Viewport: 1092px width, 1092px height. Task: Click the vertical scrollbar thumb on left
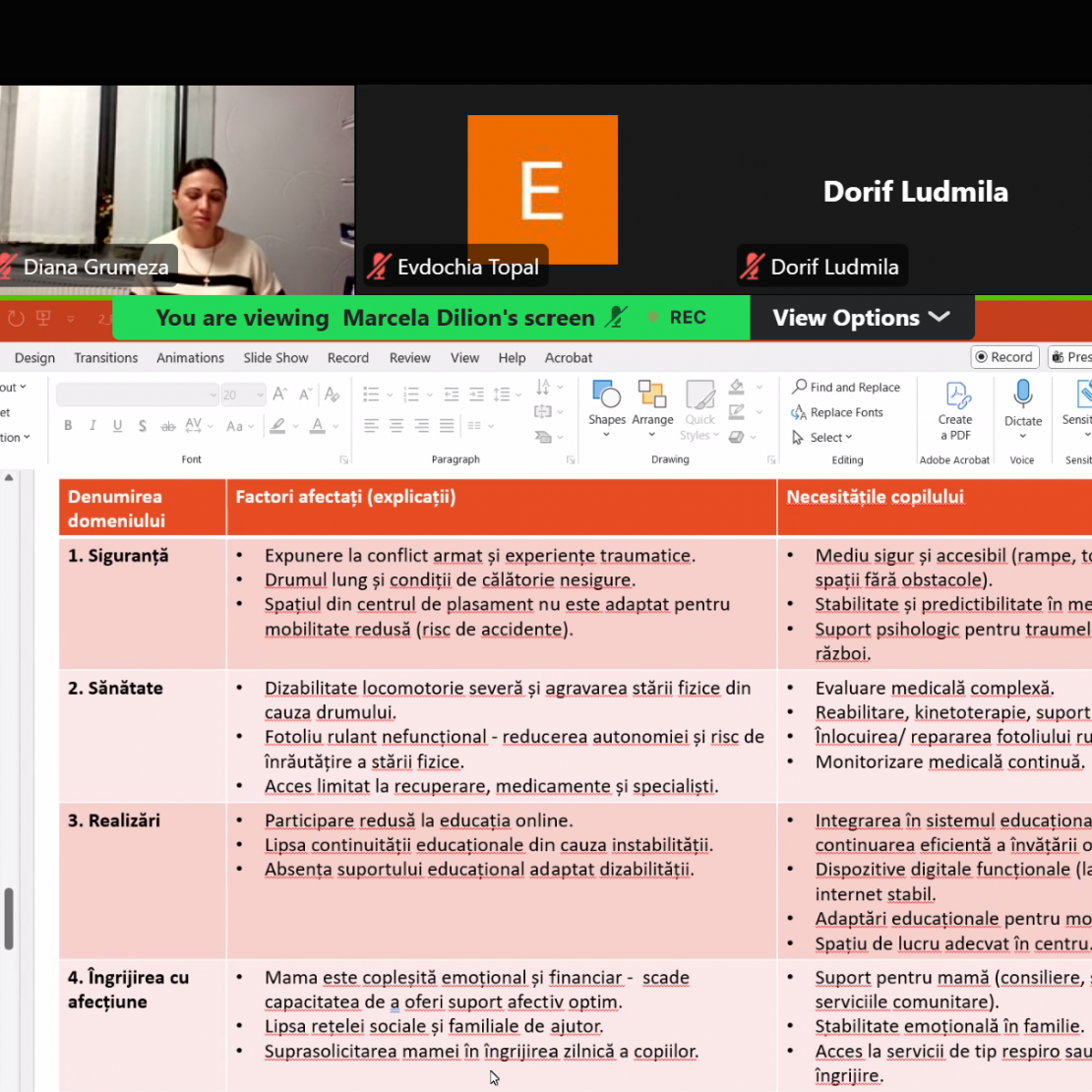click(9, 919)
